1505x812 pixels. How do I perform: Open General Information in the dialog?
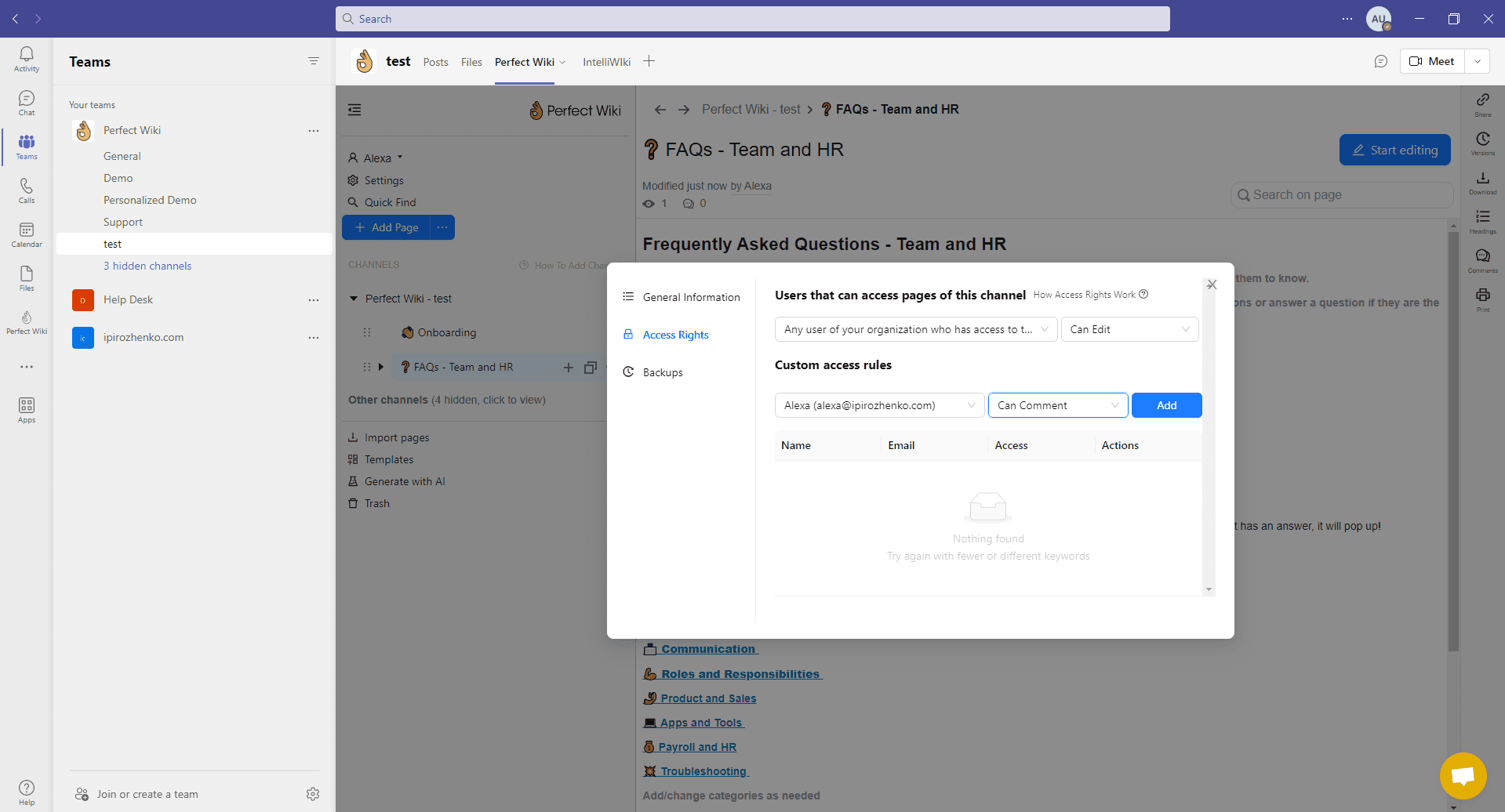click(x=682, y=297)
